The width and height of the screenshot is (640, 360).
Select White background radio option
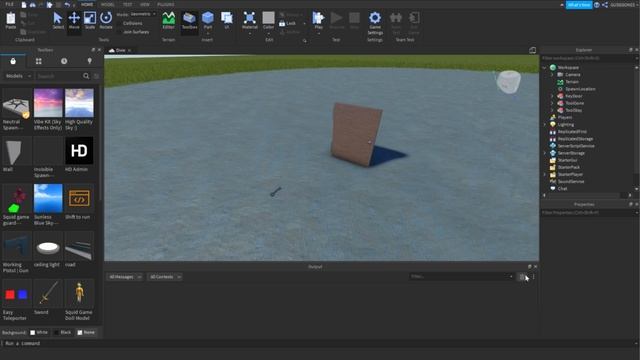point(39,332)
